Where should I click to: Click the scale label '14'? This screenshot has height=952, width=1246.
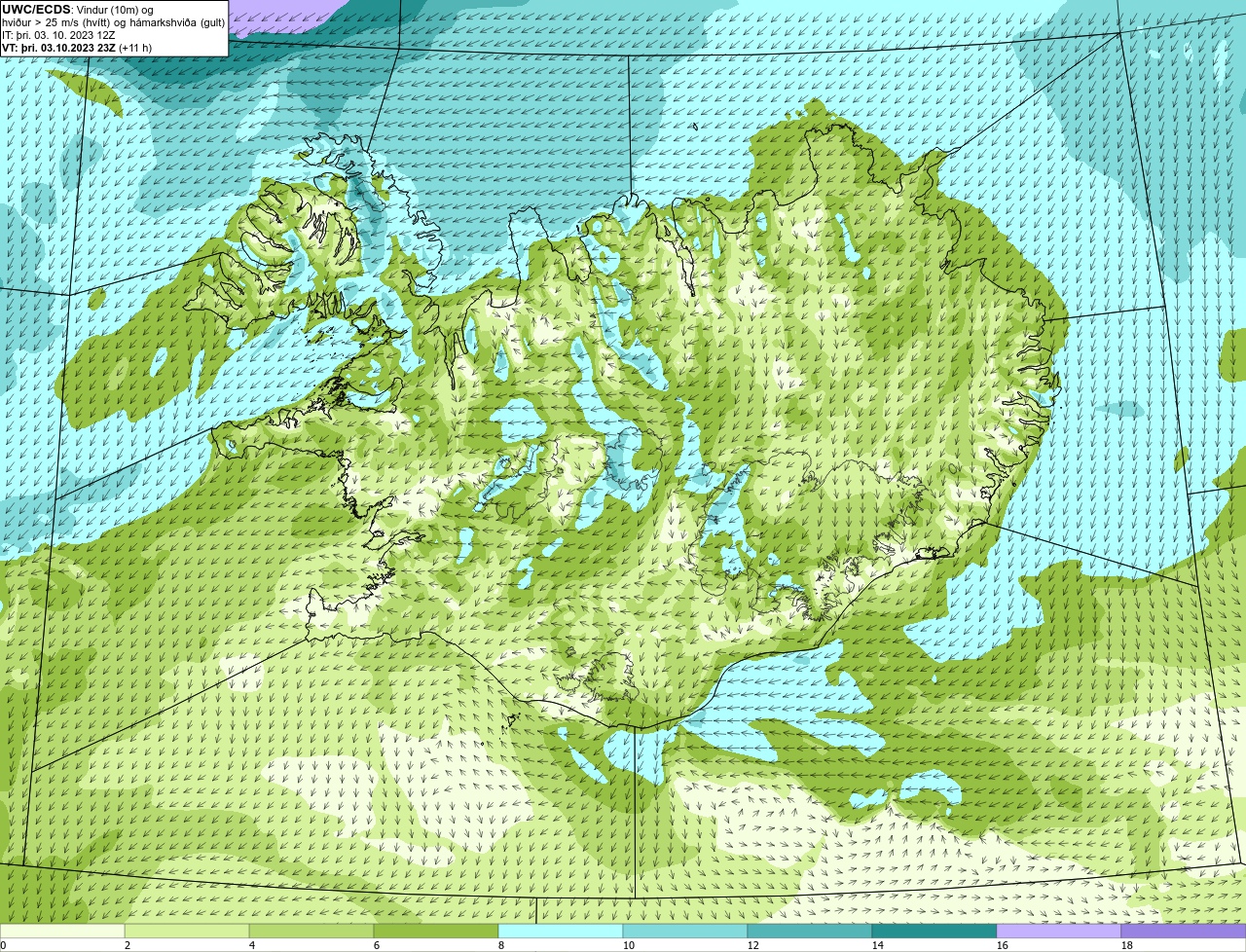pos(877,945)
